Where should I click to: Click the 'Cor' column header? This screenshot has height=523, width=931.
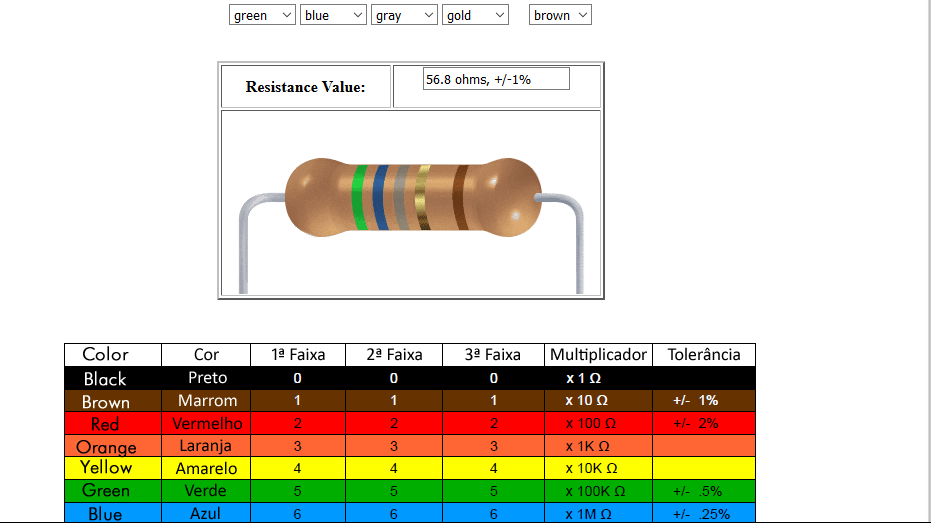[x=206, y=354]
